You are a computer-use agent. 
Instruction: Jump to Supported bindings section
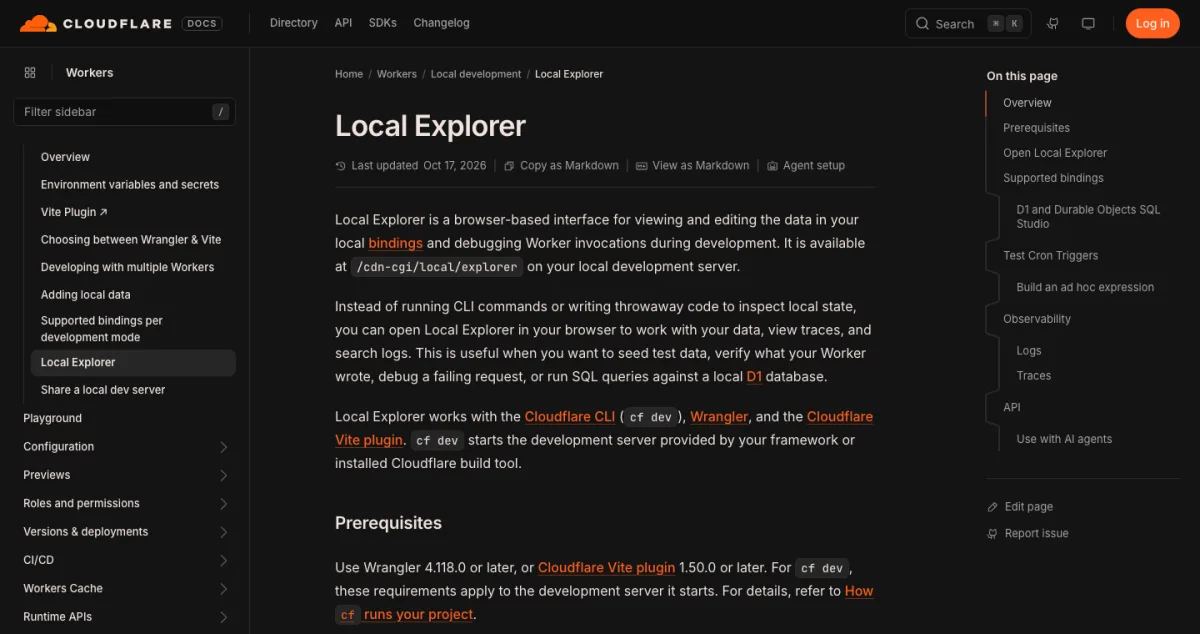[x=1053, y=178]
